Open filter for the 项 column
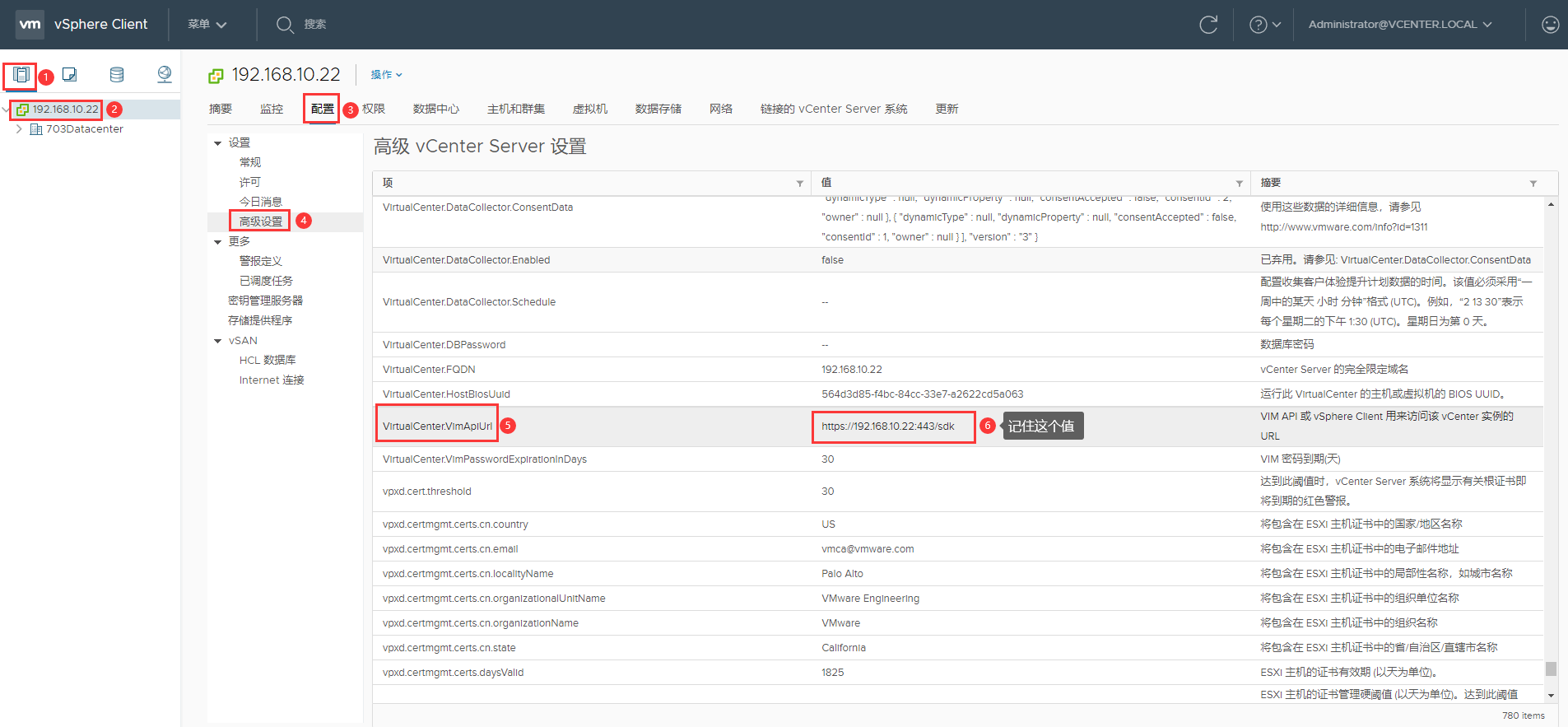 [799, 184]
